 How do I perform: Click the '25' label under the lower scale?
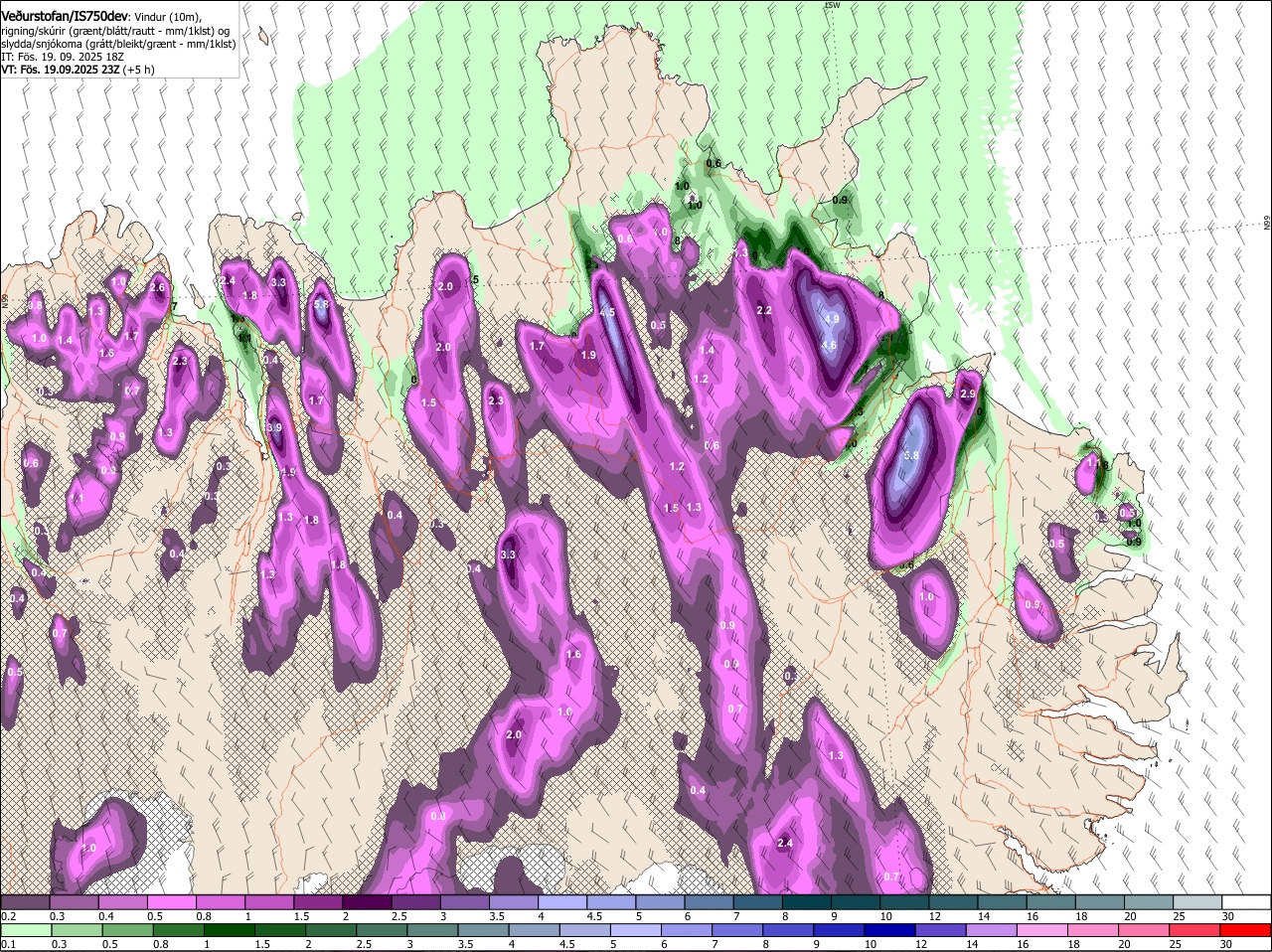coord(1179,944)
